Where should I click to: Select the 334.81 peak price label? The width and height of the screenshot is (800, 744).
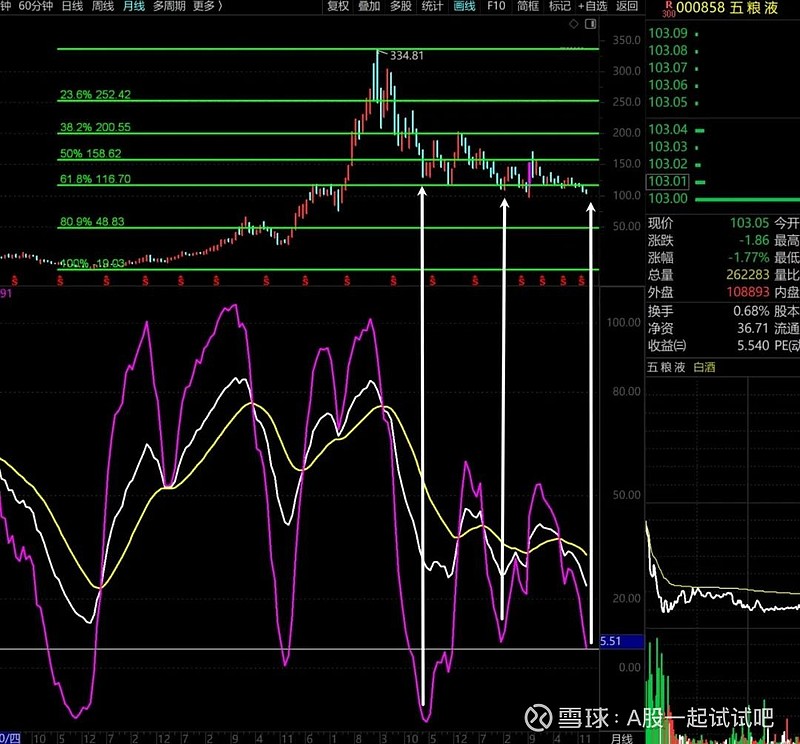click(x=407, y=56)
